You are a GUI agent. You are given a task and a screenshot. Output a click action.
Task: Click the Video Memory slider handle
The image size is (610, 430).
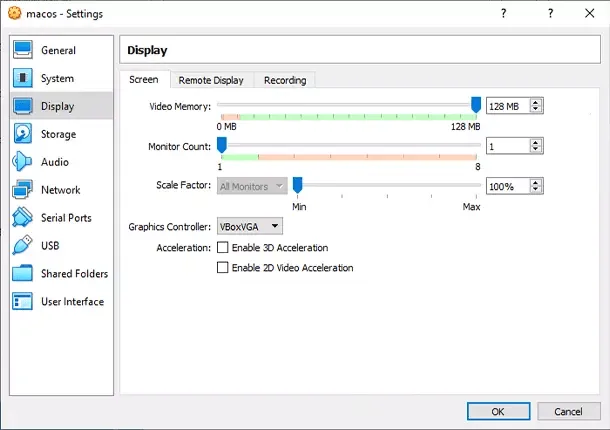click(476, 105)
